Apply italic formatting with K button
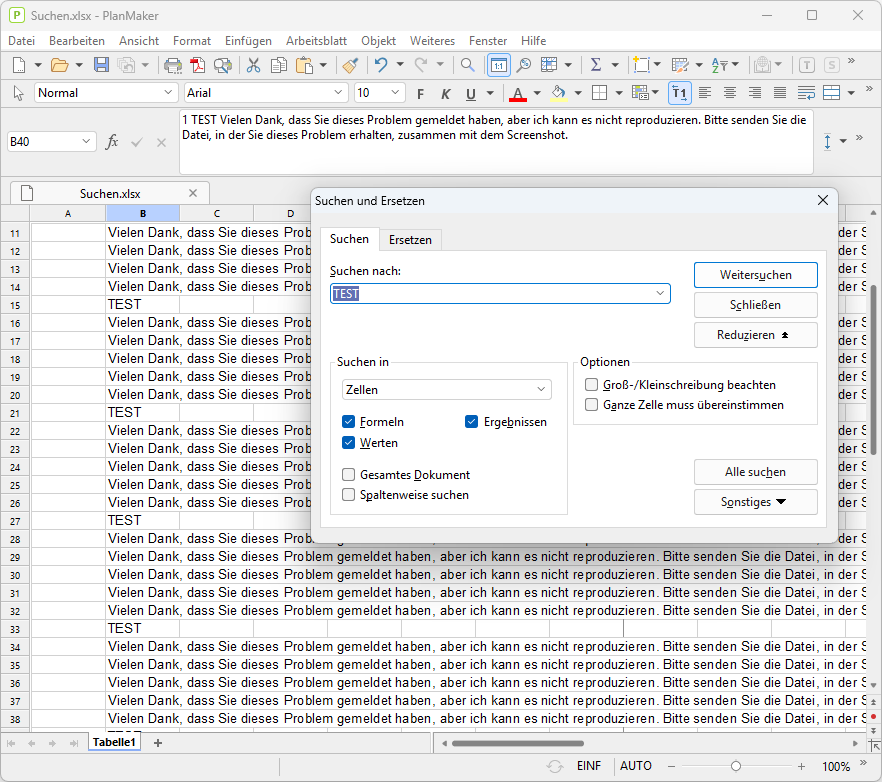 pyautogui.click(x=446, y=94)
